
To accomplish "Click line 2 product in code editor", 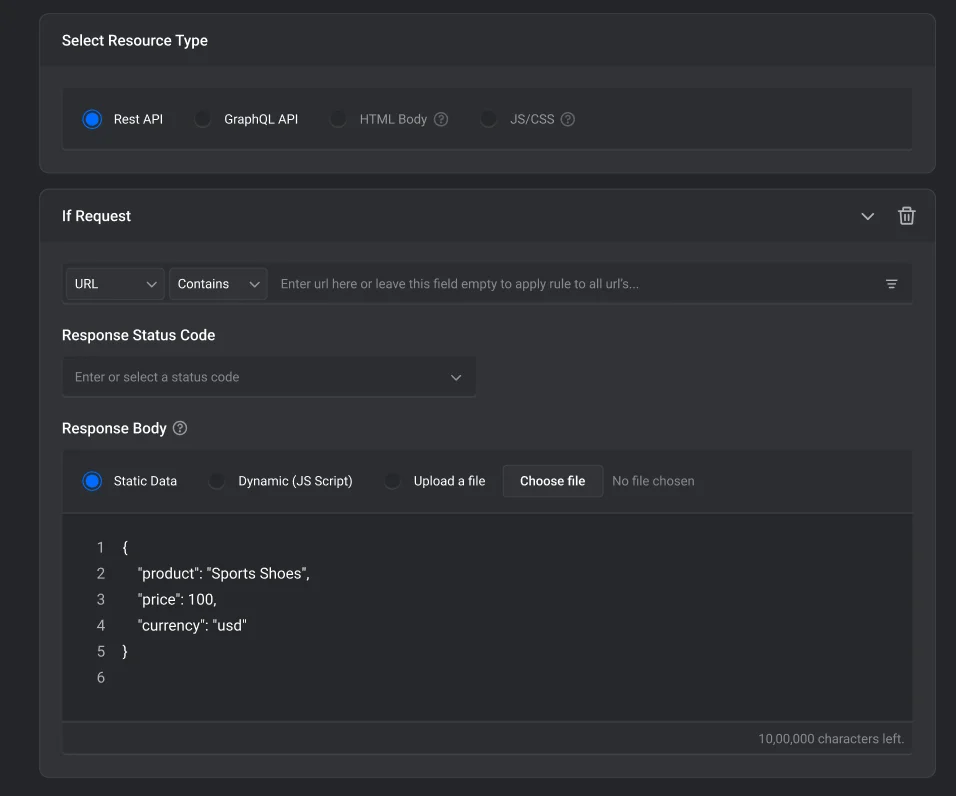I will click(x=224, y=574).
